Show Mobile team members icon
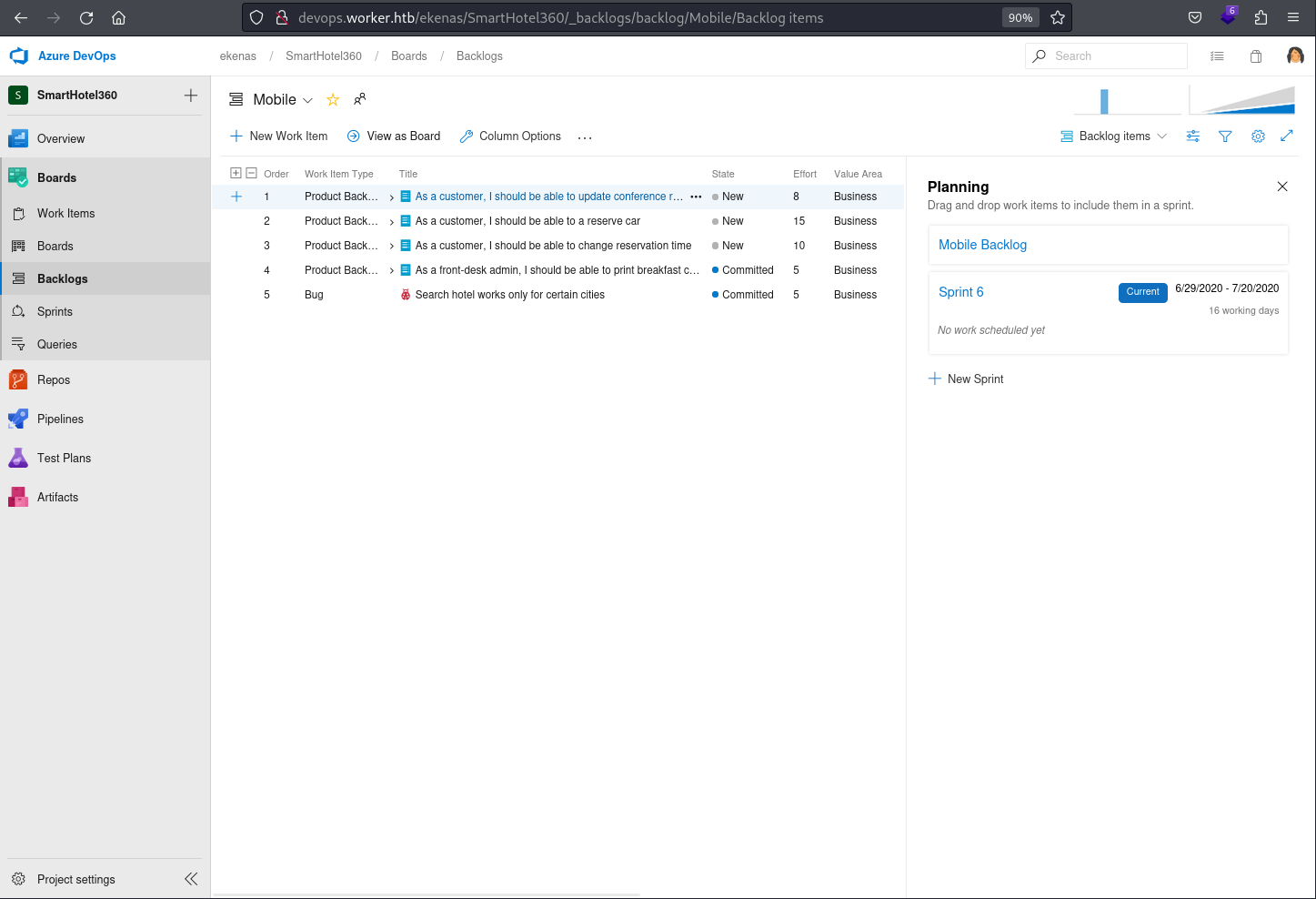Viewport: 1316px width, 899px height. [x=360, y=99]
